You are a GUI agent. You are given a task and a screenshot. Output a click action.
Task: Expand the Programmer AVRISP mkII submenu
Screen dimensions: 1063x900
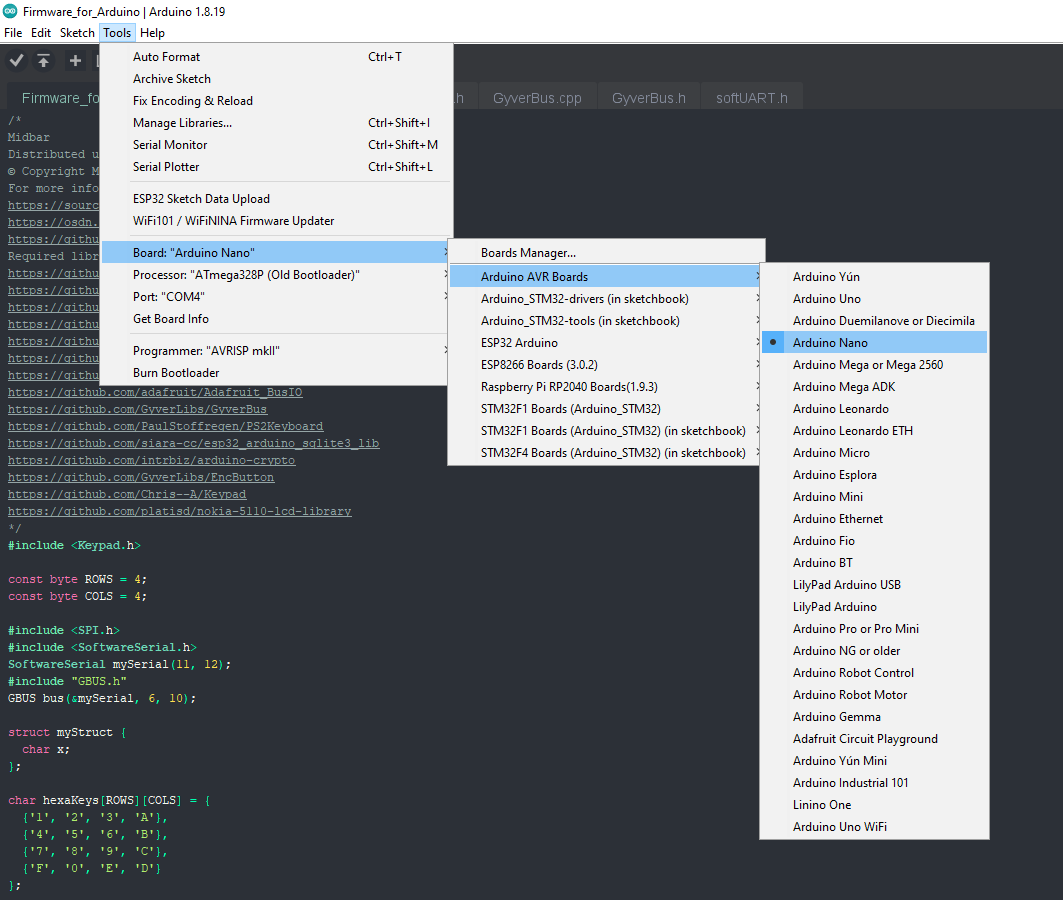pos(277,350)
